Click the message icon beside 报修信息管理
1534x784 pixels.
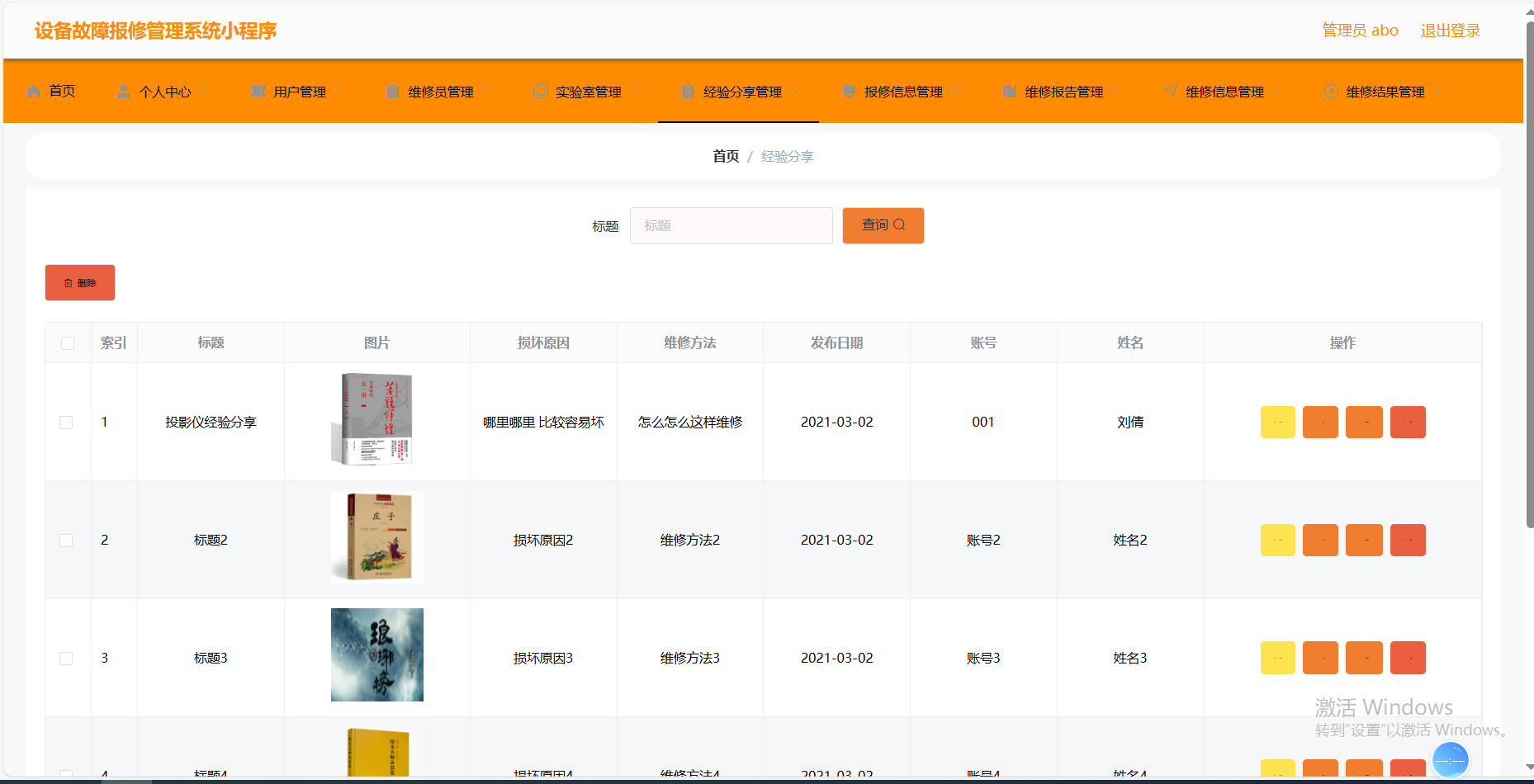coord(849,92)
